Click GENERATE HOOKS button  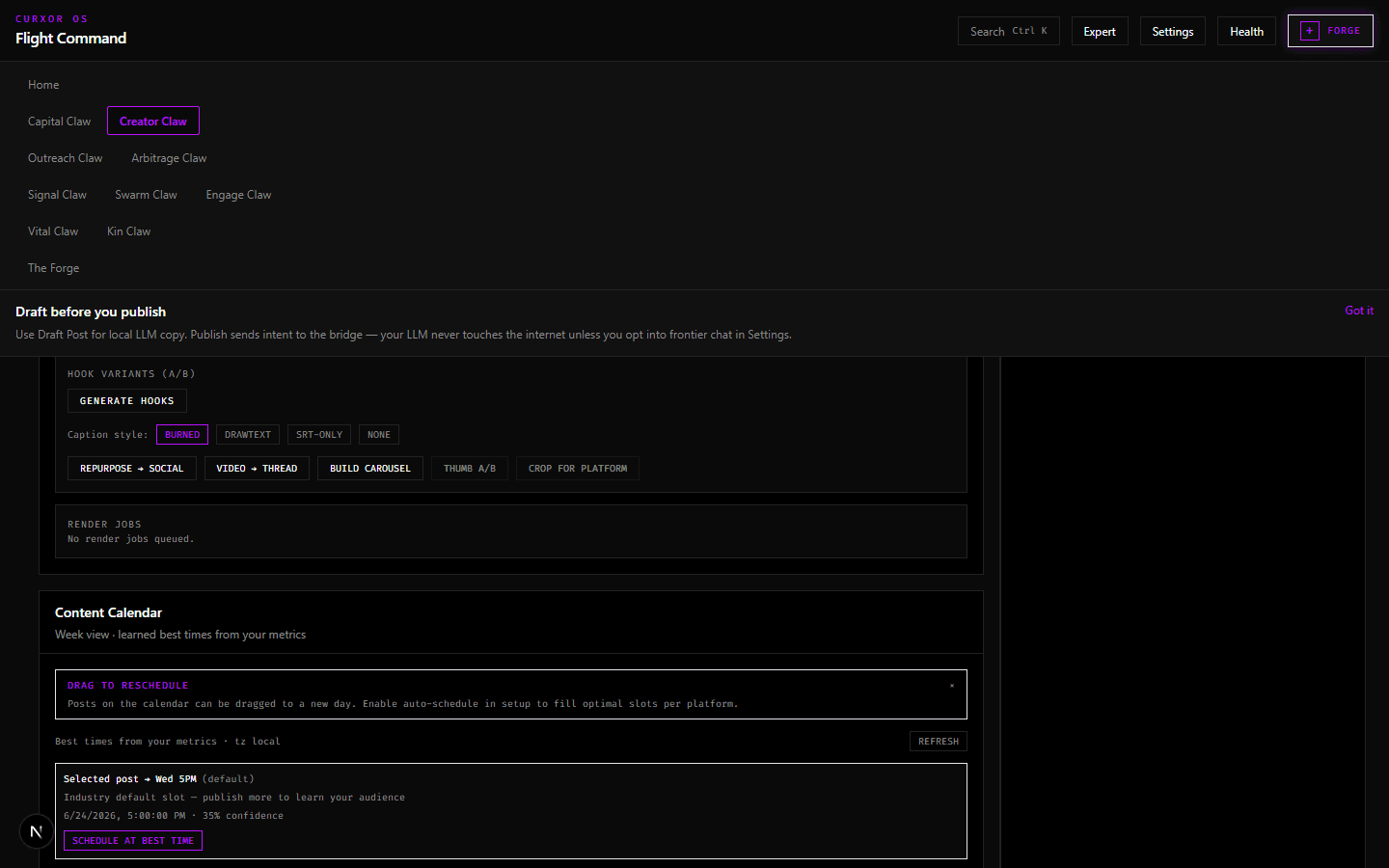(127, 401)
